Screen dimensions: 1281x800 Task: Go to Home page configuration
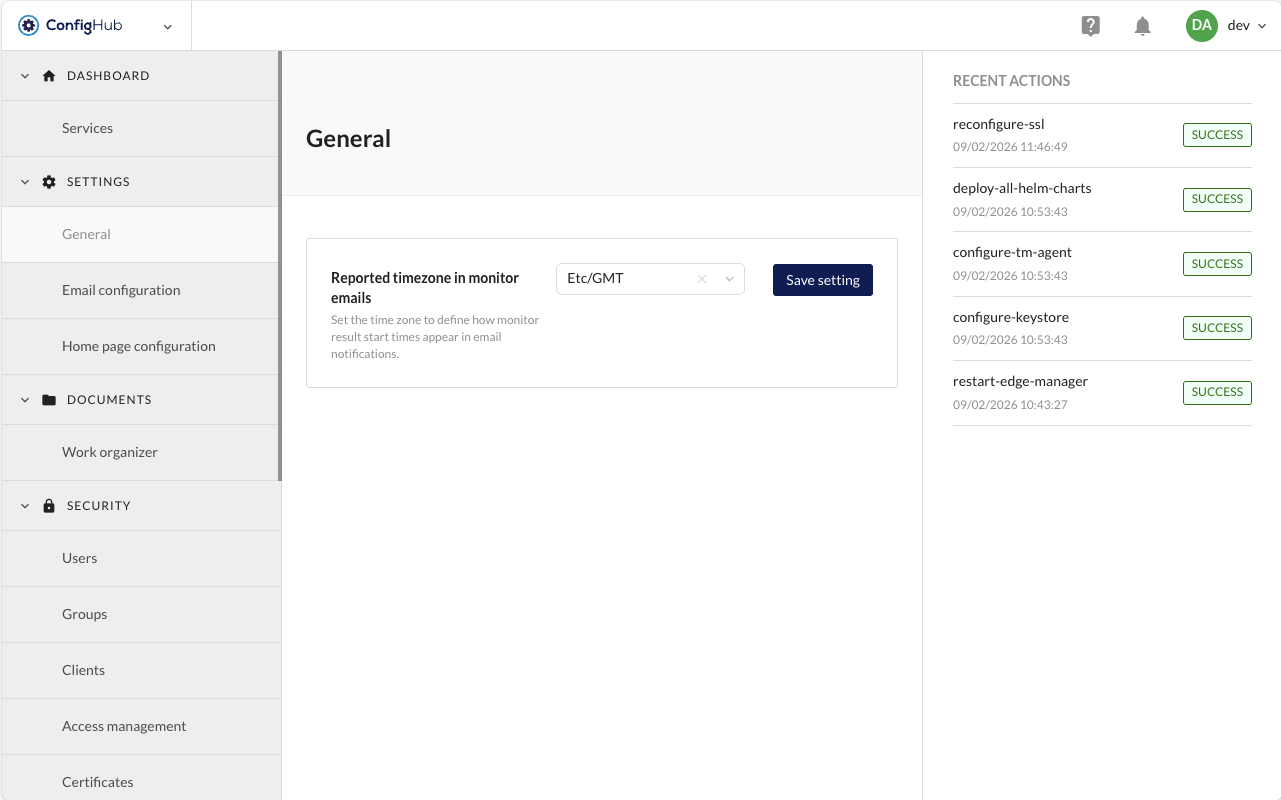[138, 346]
